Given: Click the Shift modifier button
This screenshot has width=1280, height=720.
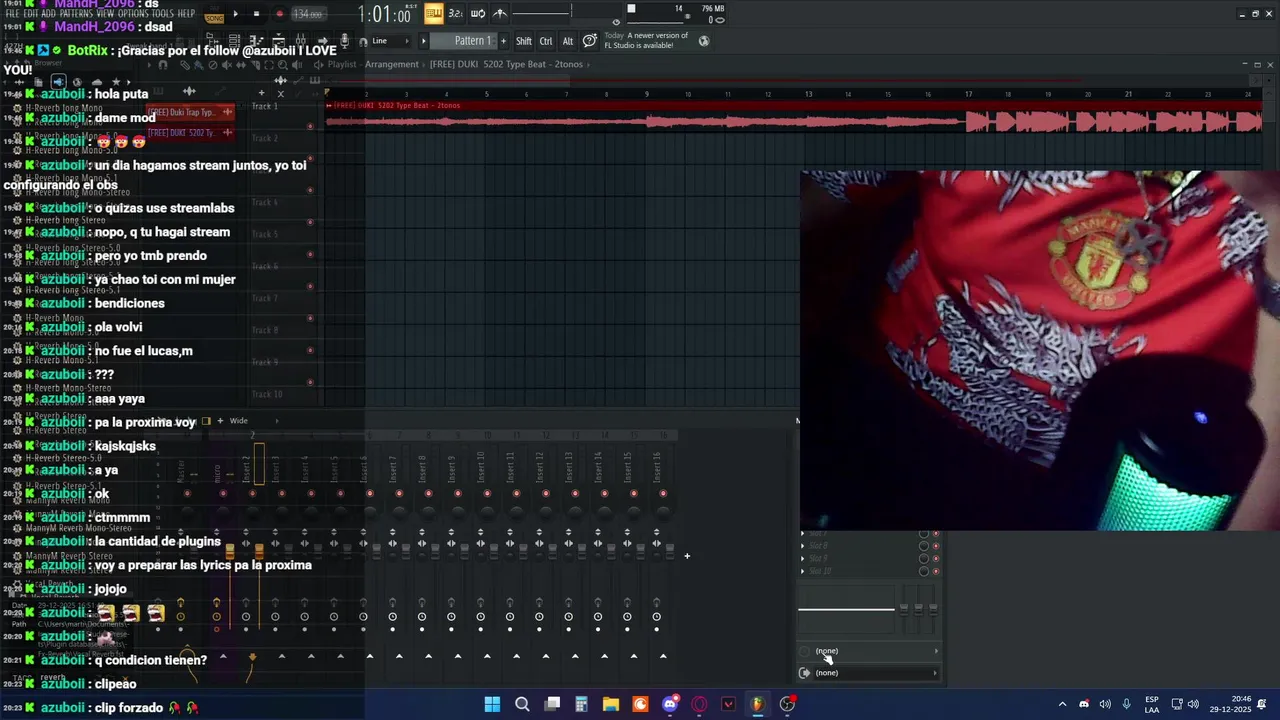Looking at the screenshot, I should 524,41.
